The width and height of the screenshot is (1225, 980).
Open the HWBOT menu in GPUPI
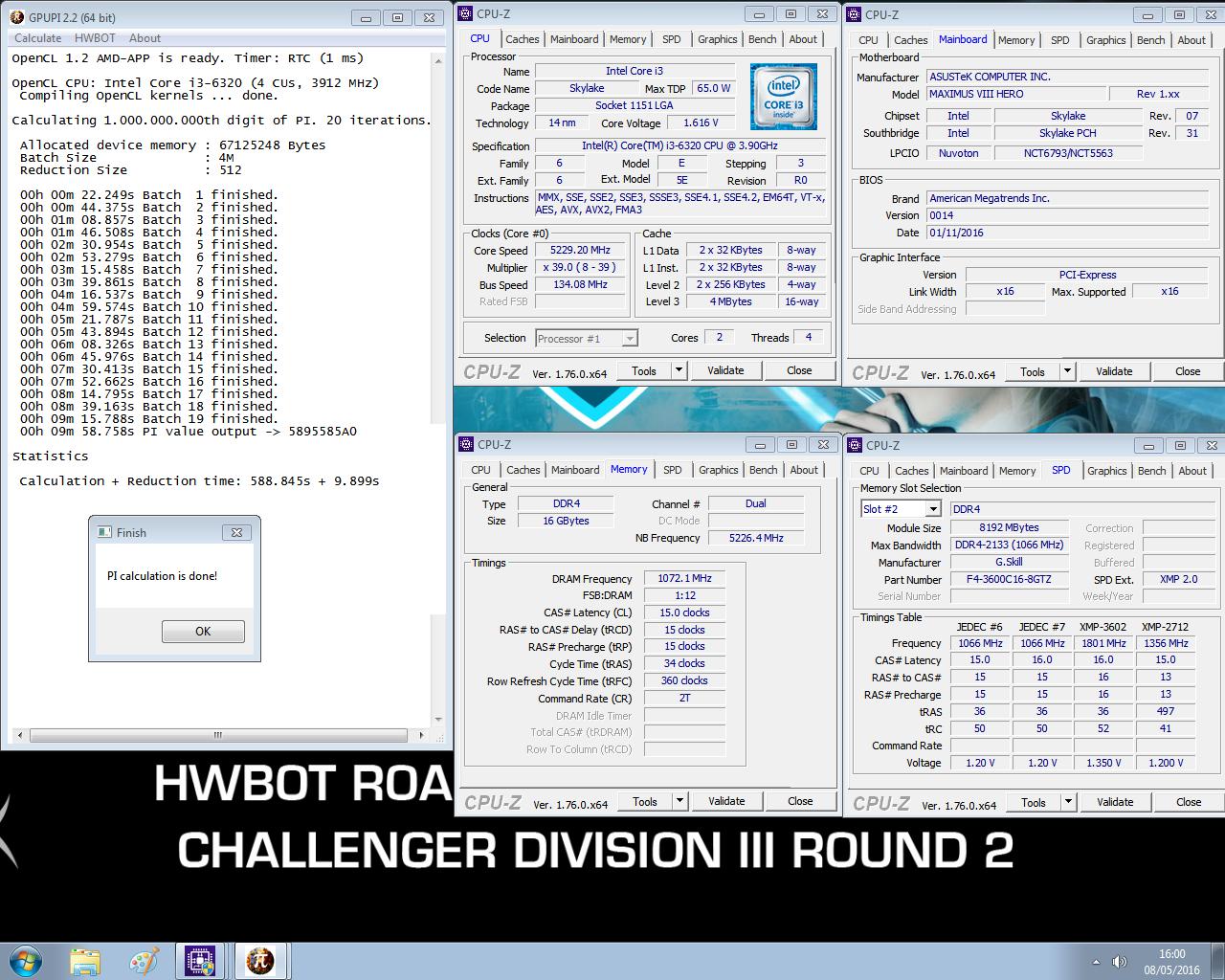coord(95,38)
